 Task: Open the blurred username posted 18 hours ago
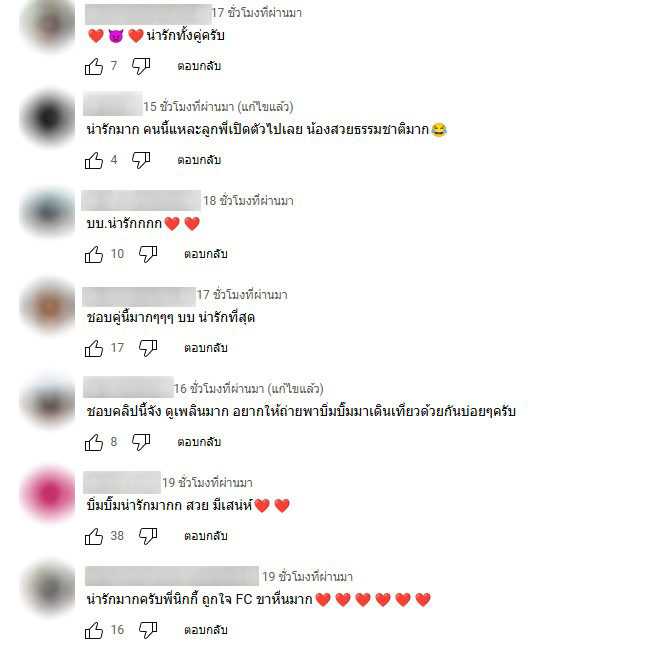click(141, 200)
